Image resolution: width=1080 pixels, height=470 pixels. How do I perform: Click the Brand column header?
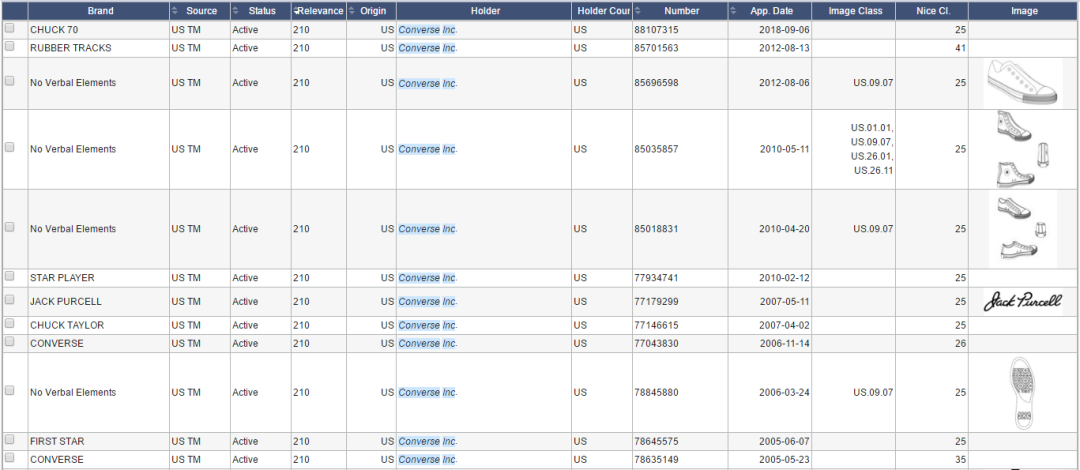click(x=101, y=11)
